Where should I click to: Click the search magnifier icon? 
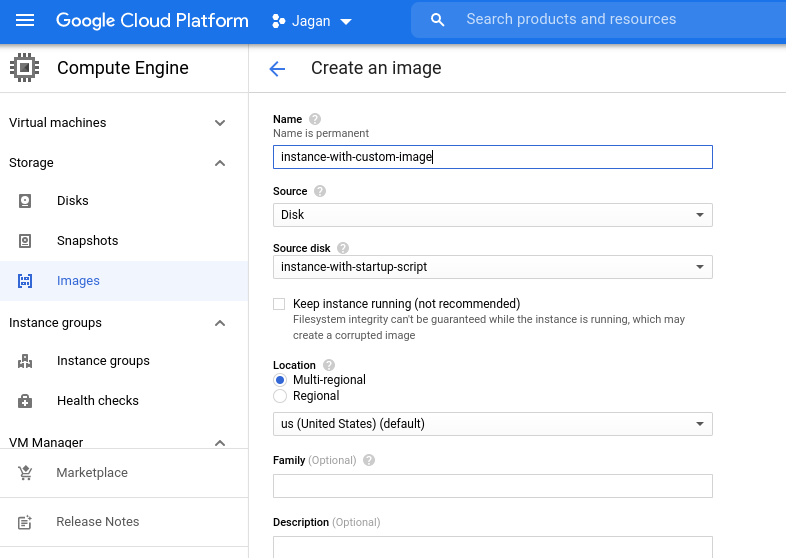(x=437, y=20)
